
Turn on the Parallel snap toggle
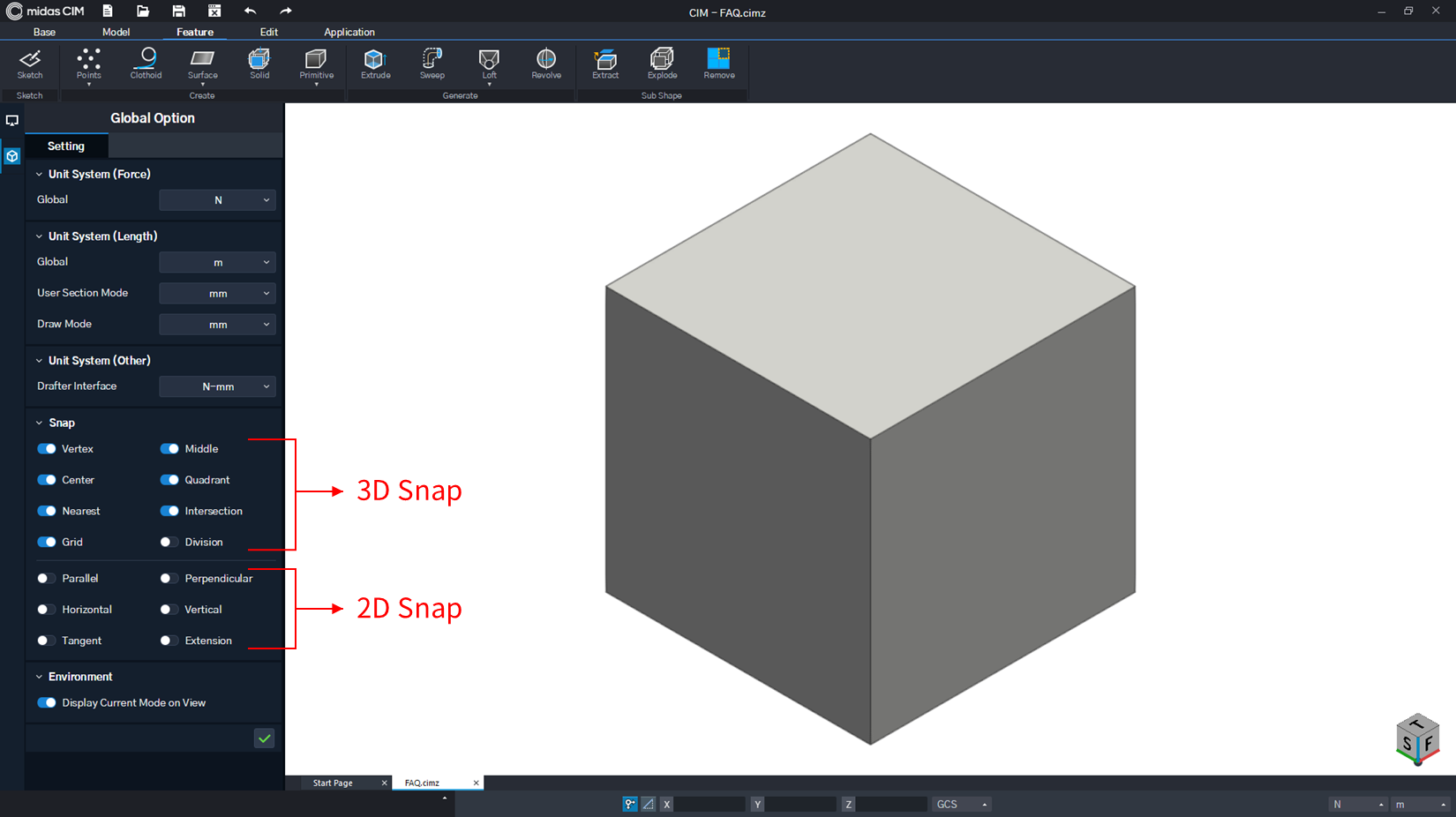46,578
